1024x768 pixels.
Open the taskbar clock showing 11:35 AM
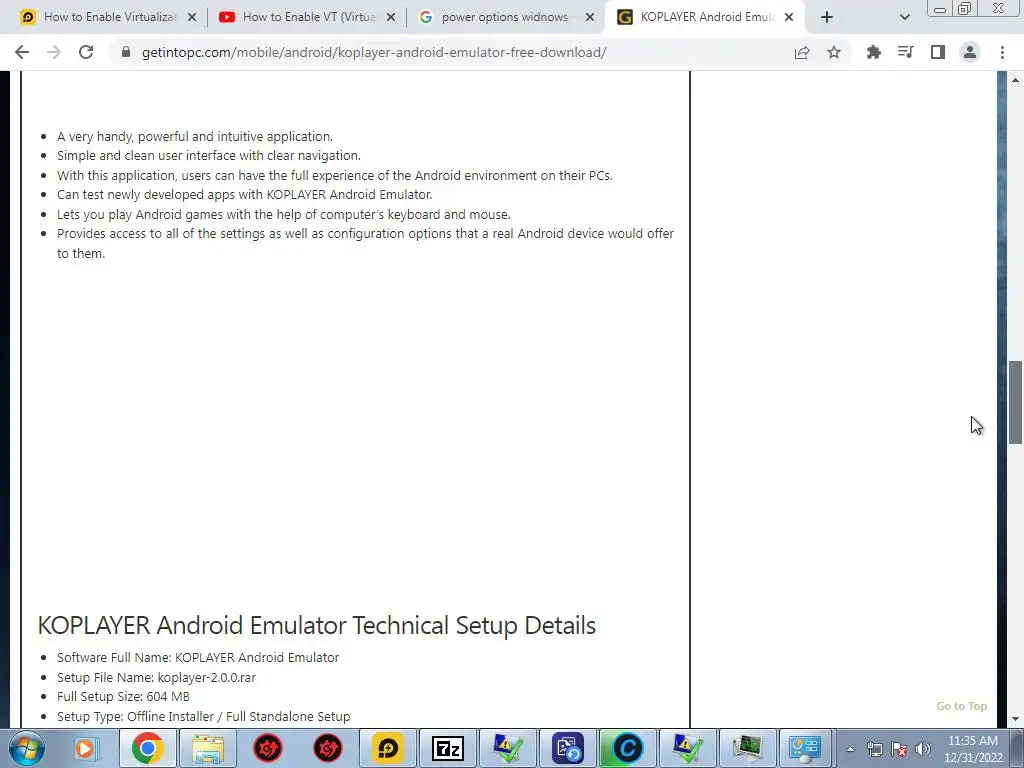click(973, 749)
